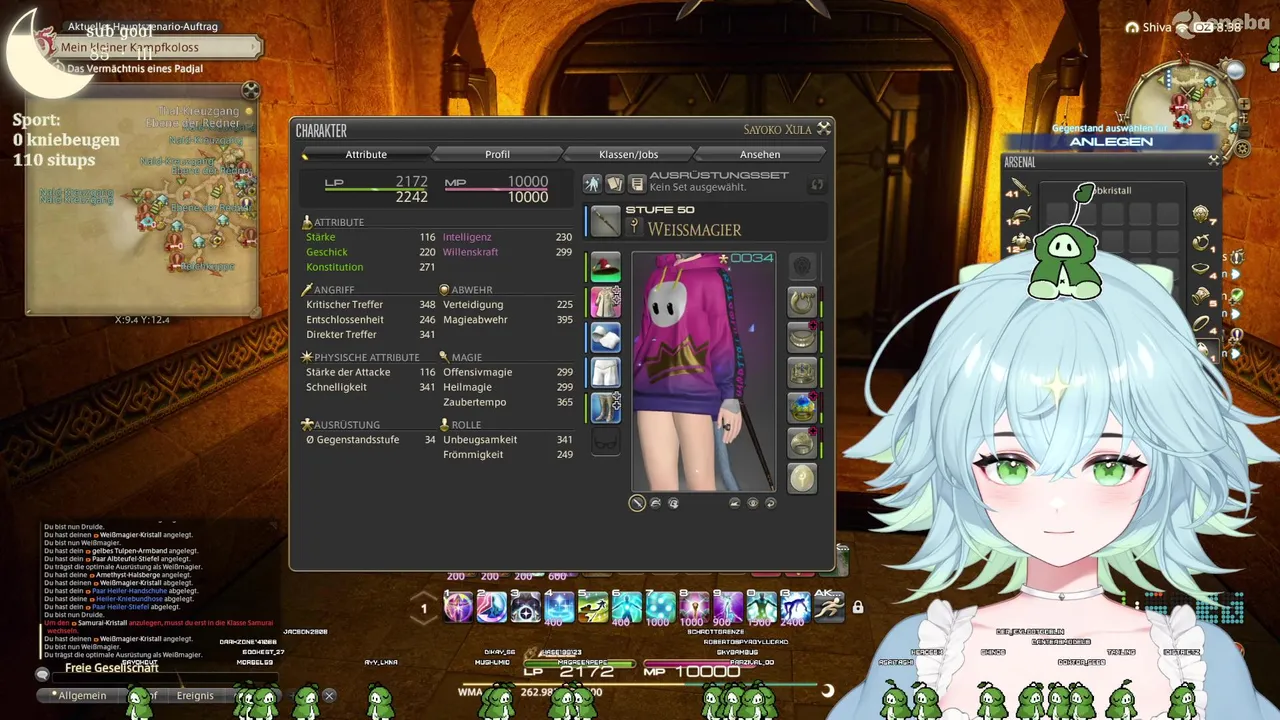1280x720 pixels.
Task: Use hotbar slot 3 ability
Action: (526, 607)
